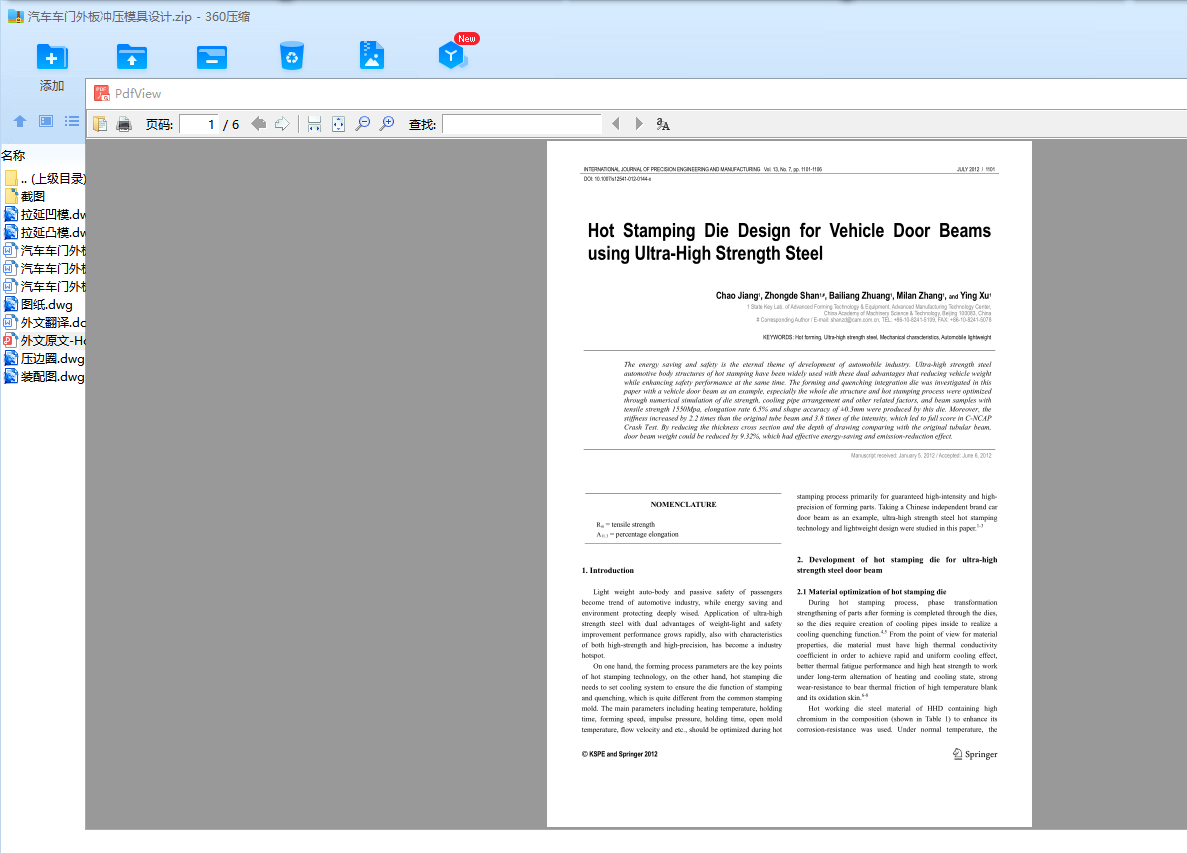
Task: Select the 外文原文 PDF file
Action: (44, 341)
